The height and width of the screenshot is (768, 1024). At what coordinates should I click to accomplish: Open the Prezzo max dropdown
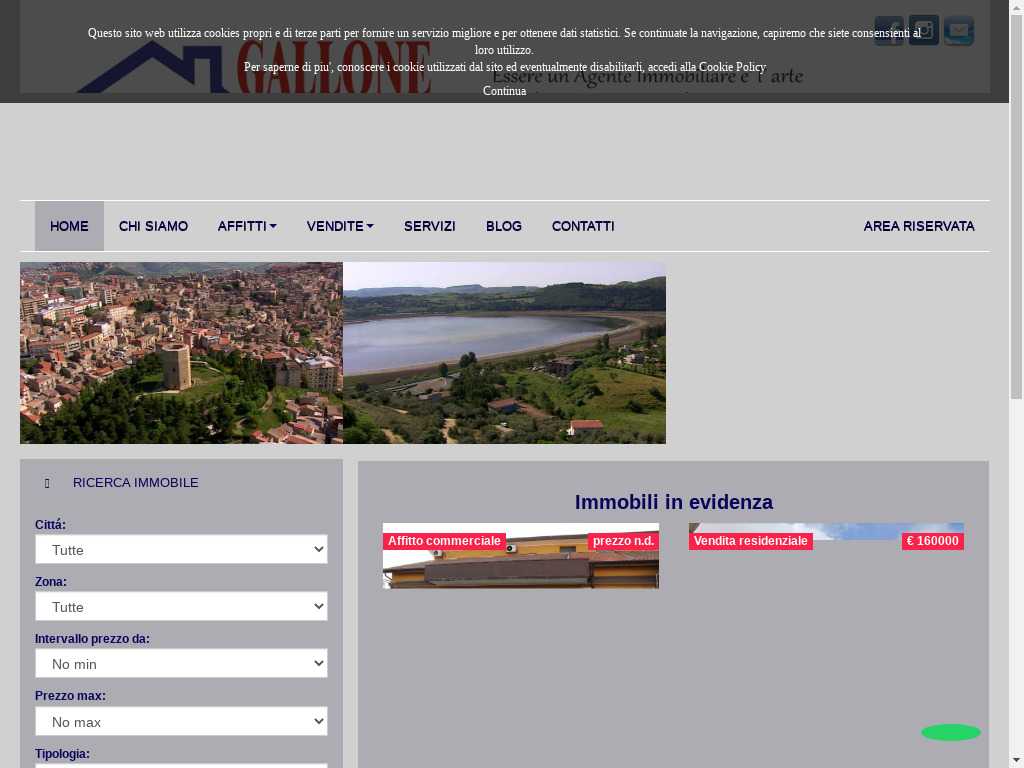coord(181,722)
